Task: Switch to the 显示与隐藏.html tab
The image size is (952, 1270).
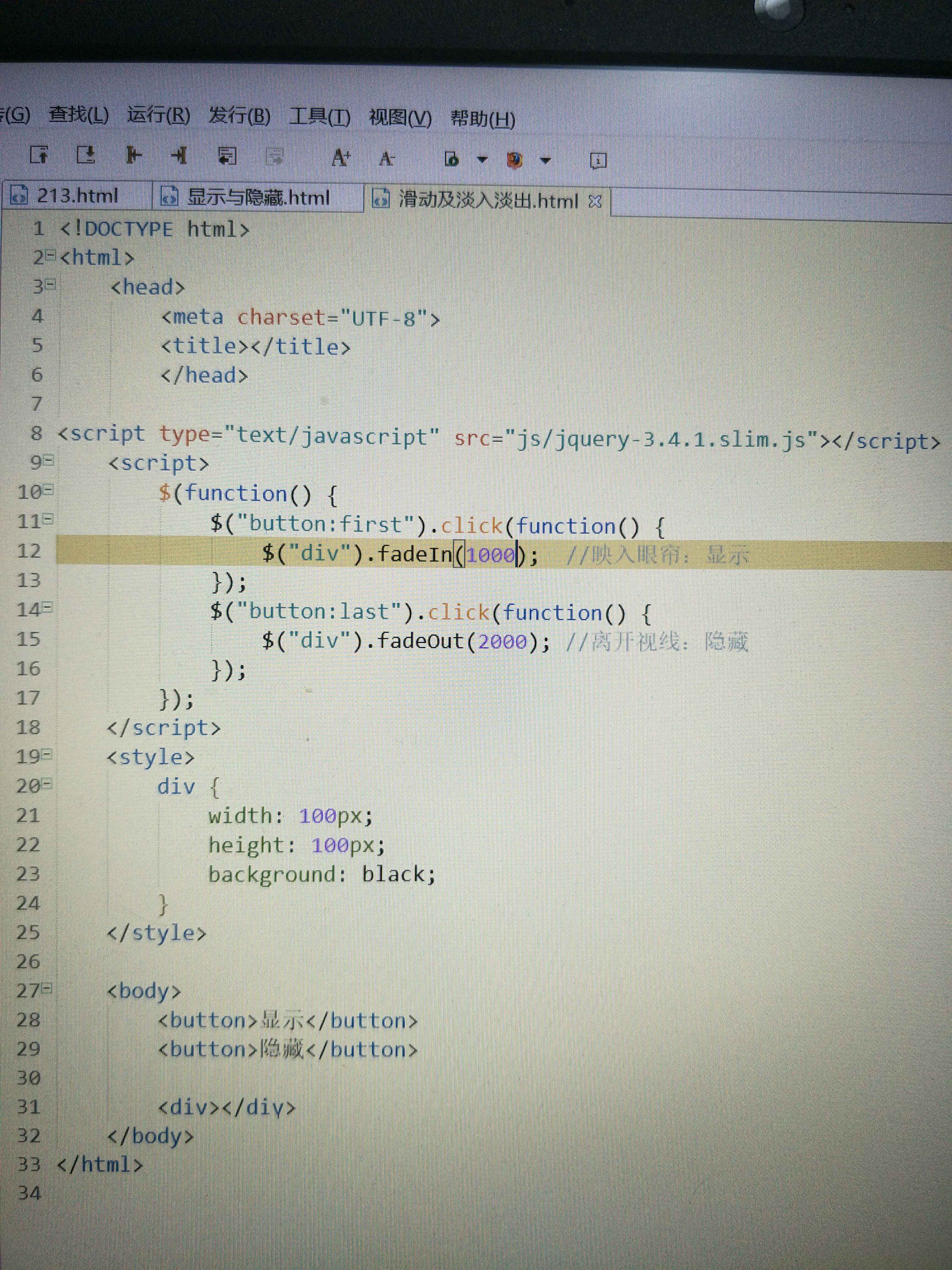Action: 258,198
